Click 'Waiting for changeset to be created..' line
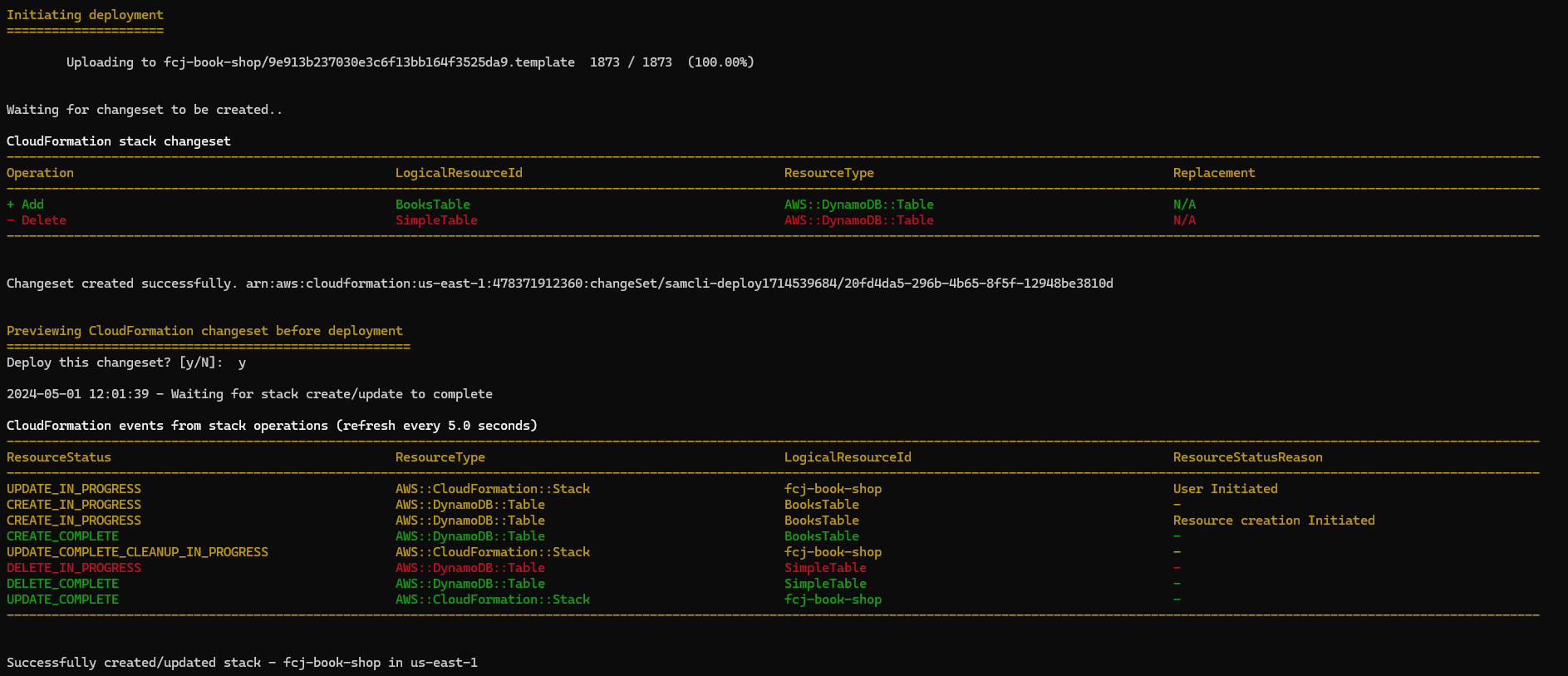This screenshot has height=676, width=1568. (x=145, y=110)
